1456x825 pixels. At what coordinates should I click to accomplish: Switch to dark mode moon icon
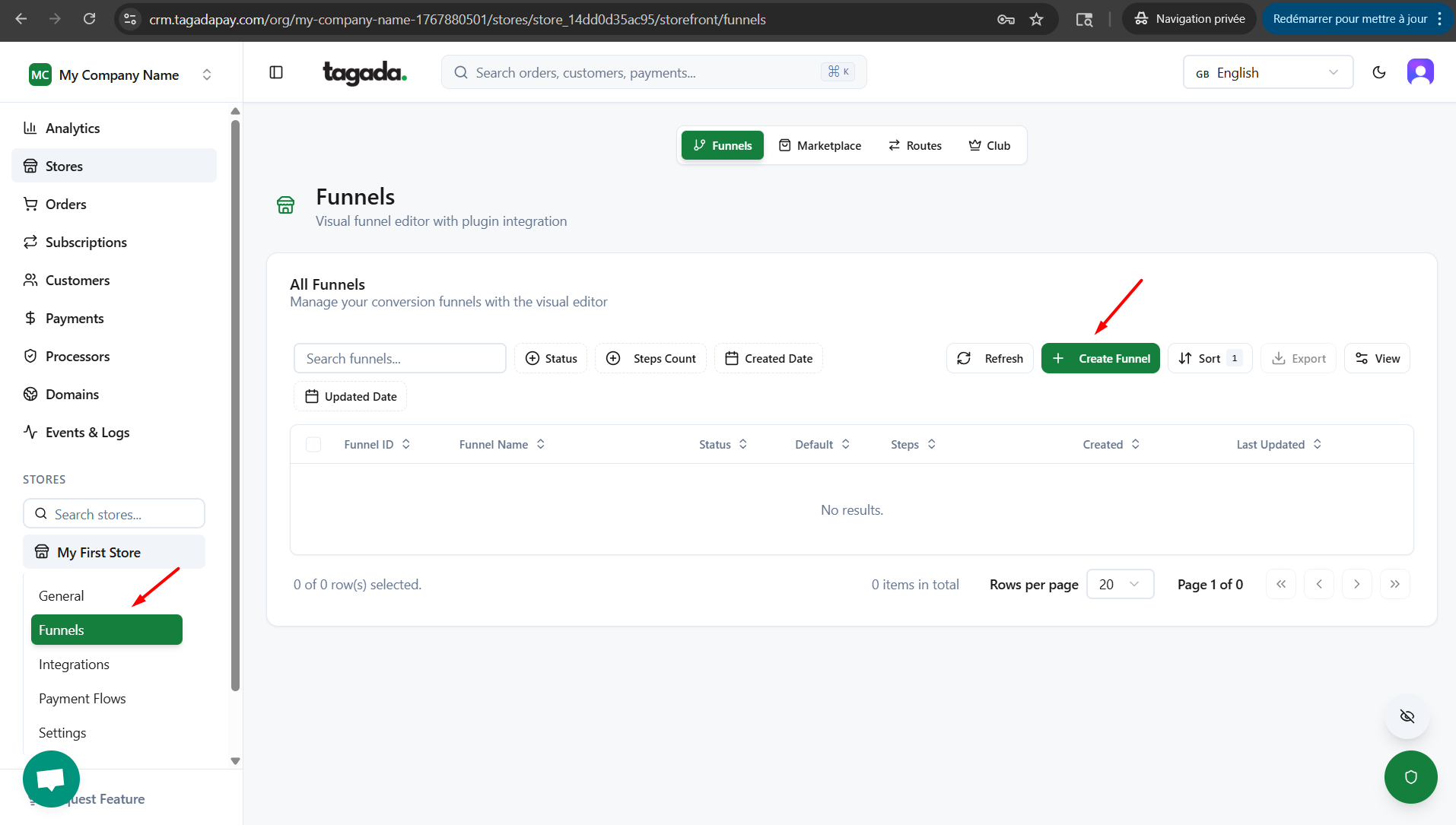tap(1378, 72)
